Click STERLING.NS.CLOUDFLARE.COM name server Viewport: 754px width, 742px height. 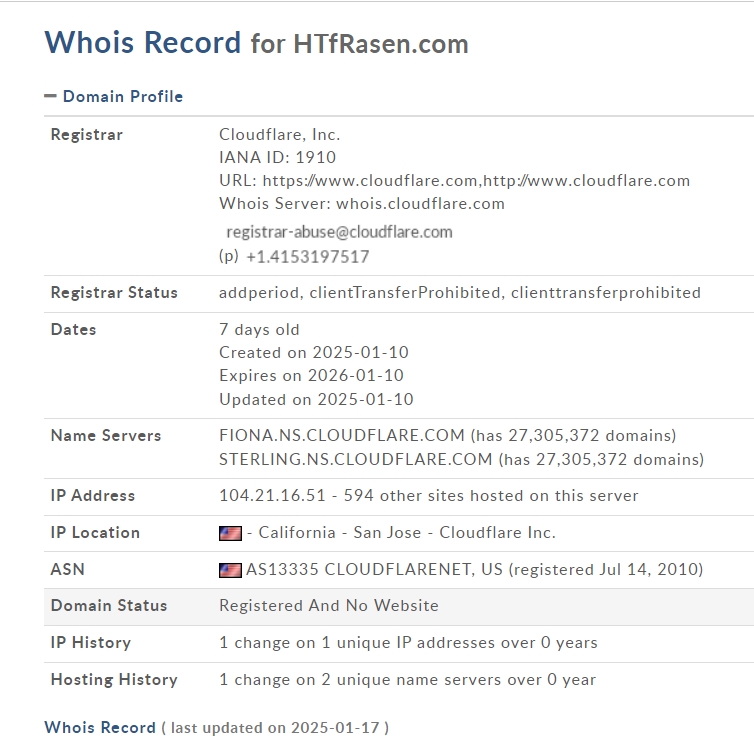356,459
